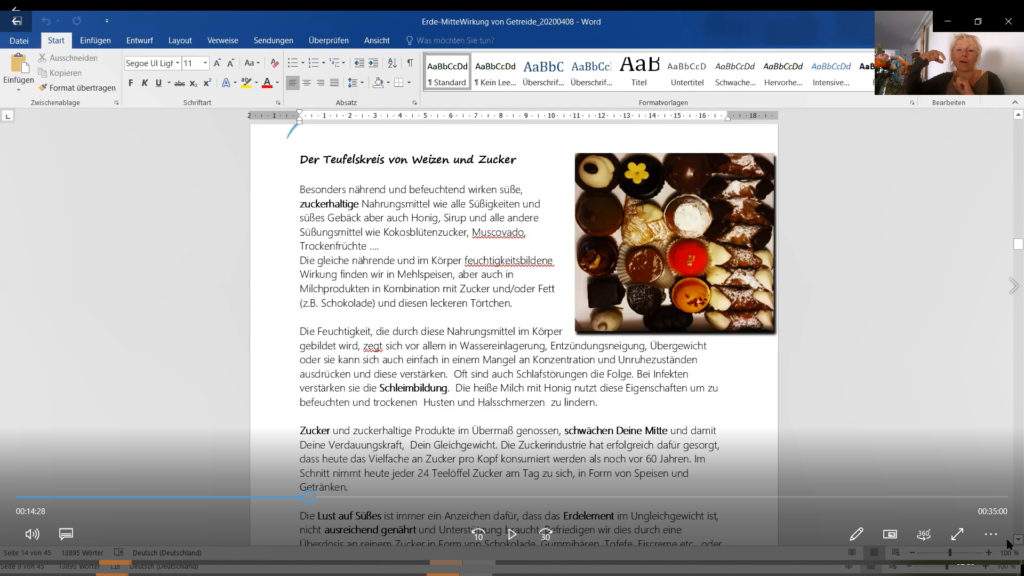This screenshot has width=1024, height=576.
Task: Apply yellow text highlight color
Action: point(246,83)
